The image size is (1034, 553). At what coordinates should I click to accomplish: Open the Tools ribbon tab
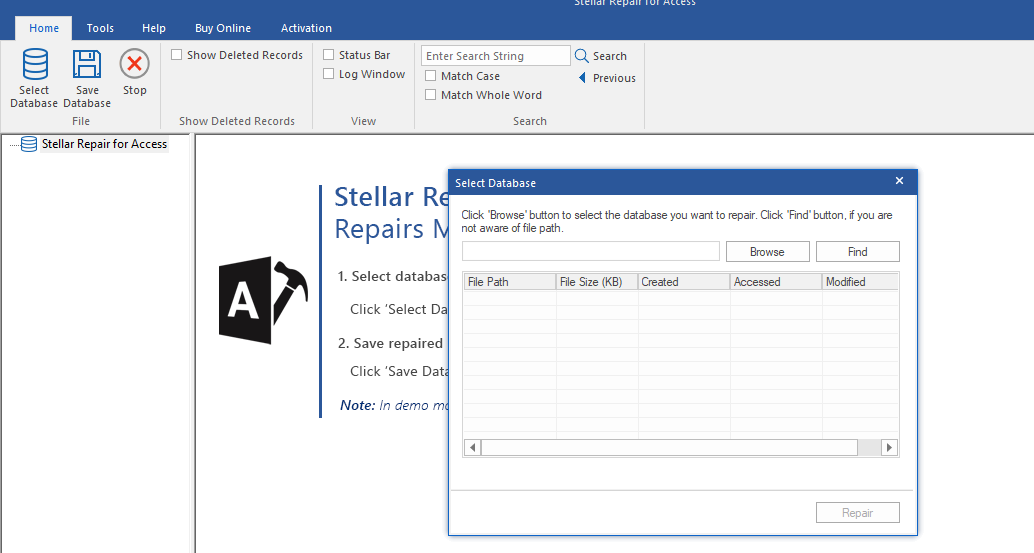(100, 28)
